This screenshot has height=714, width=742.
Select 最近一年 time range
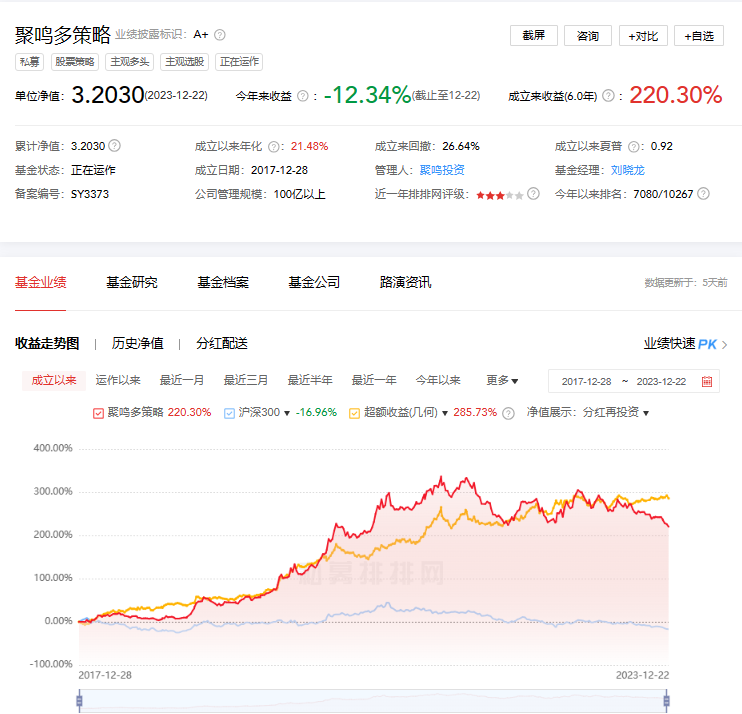374,380
